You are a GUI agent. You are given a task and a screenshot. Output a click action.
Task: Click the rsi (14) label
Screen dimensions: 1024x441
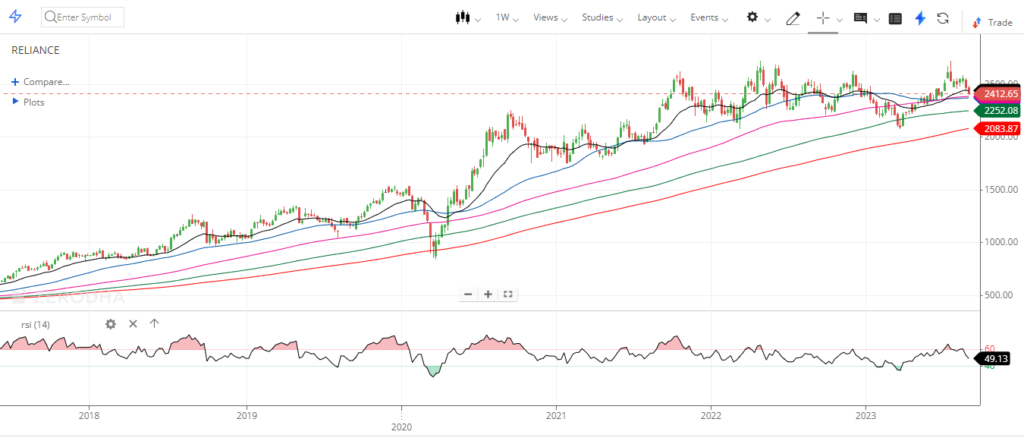coord(34,324)
